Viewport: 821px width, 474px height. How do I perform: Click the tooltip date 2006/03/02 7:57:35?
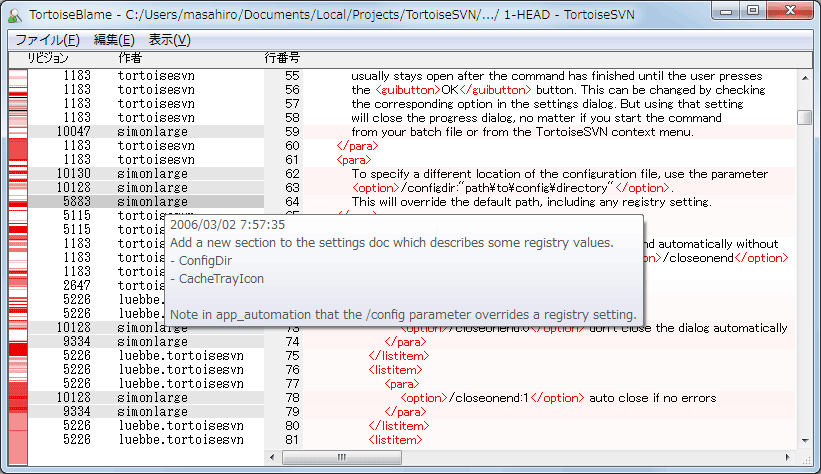point(228,225)
